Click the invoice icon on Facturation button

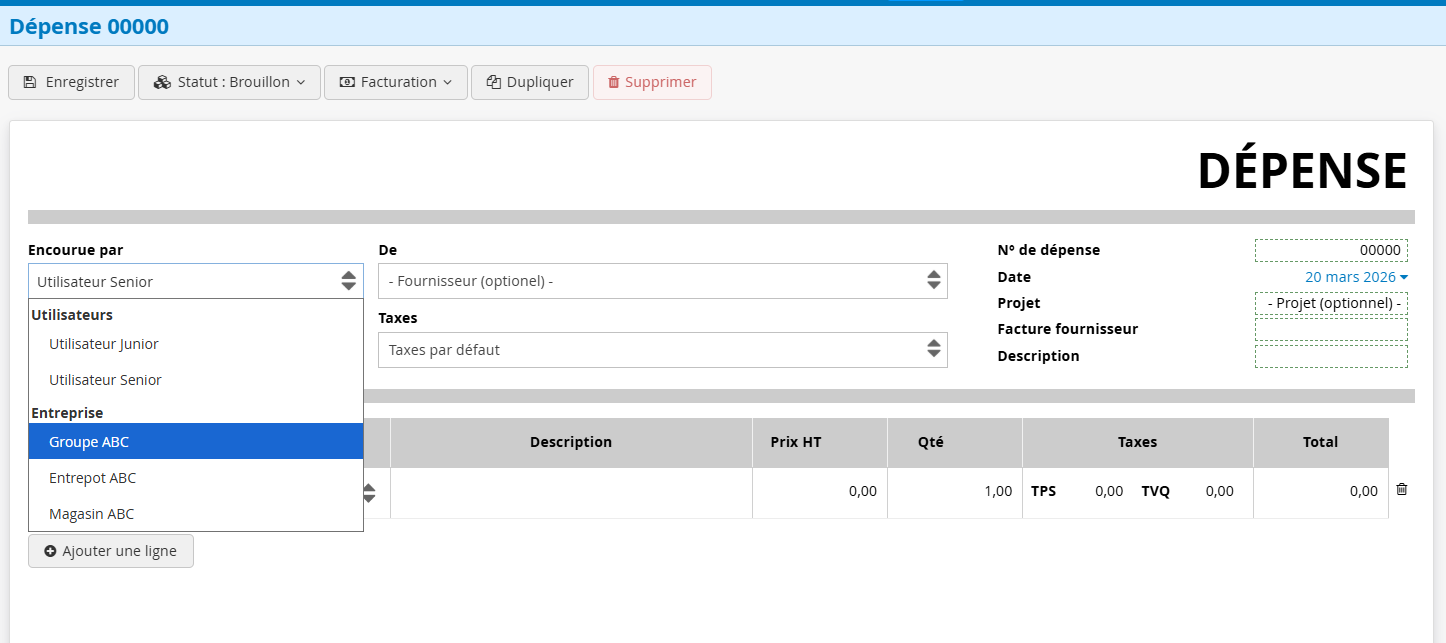pyautogui.click(x=347, y=82)
